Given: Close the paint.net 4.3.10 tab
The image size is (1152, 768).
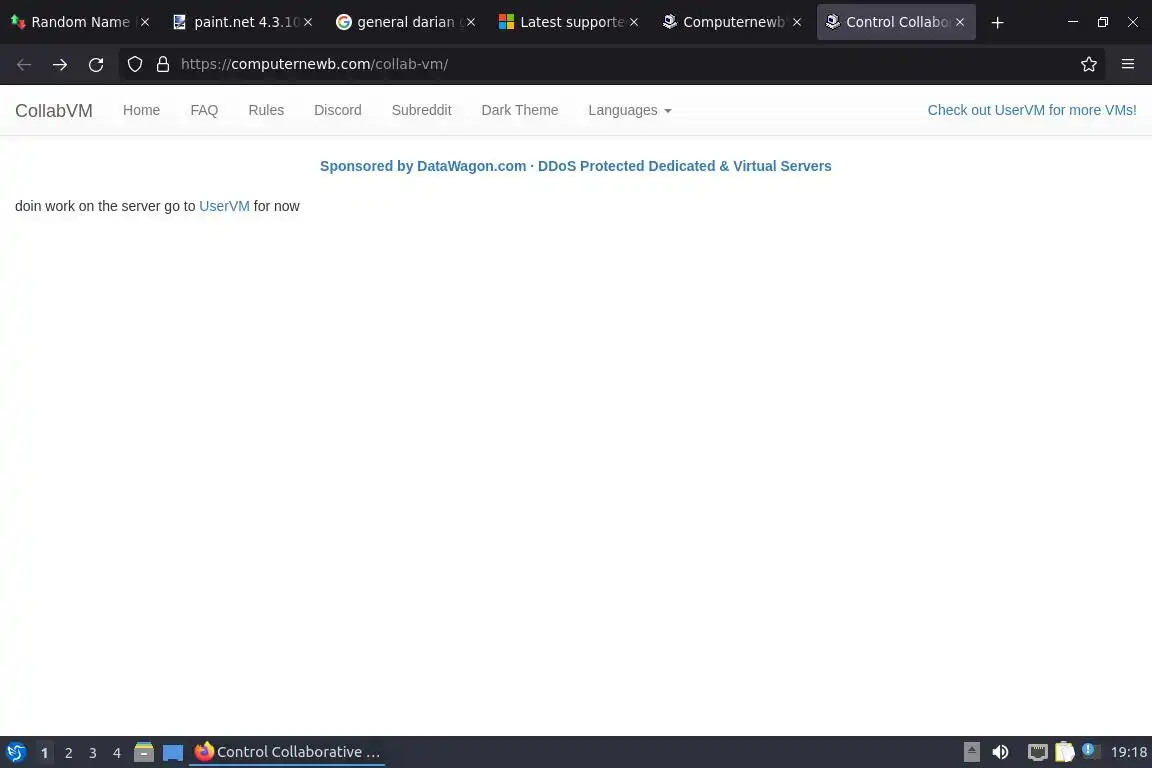Looking at the screenshot, I should tap(308, 22).
